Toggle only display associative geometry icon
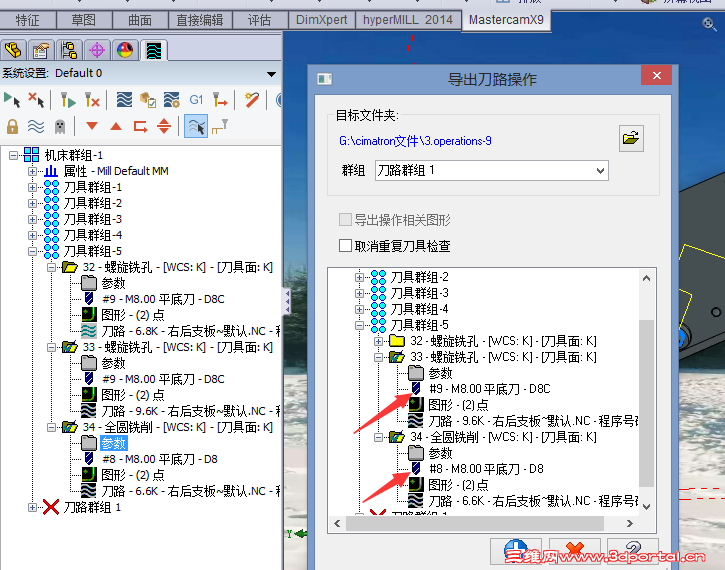The width and height of the screenshot is (725, 570). pyautogui.click(x=220, y=126)
